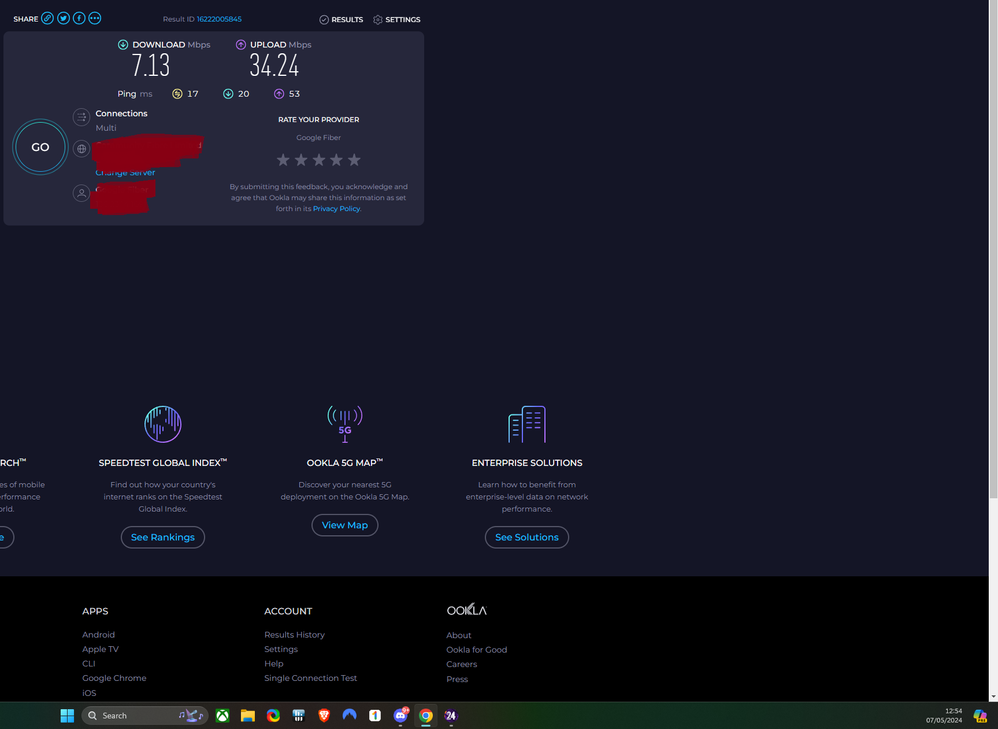
Task: Click the taskbar Search box
Action: pyautogui.click(x=144, y=716)
